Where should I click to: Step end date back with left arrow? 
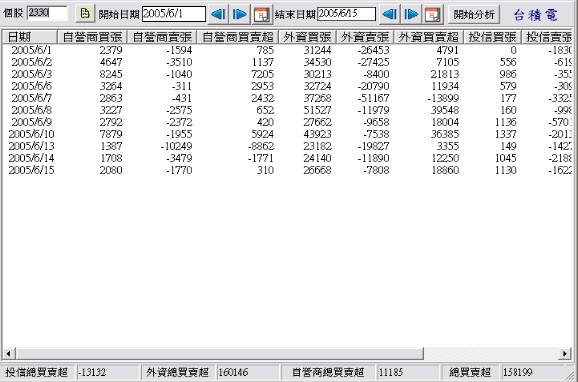coord(389,14)
